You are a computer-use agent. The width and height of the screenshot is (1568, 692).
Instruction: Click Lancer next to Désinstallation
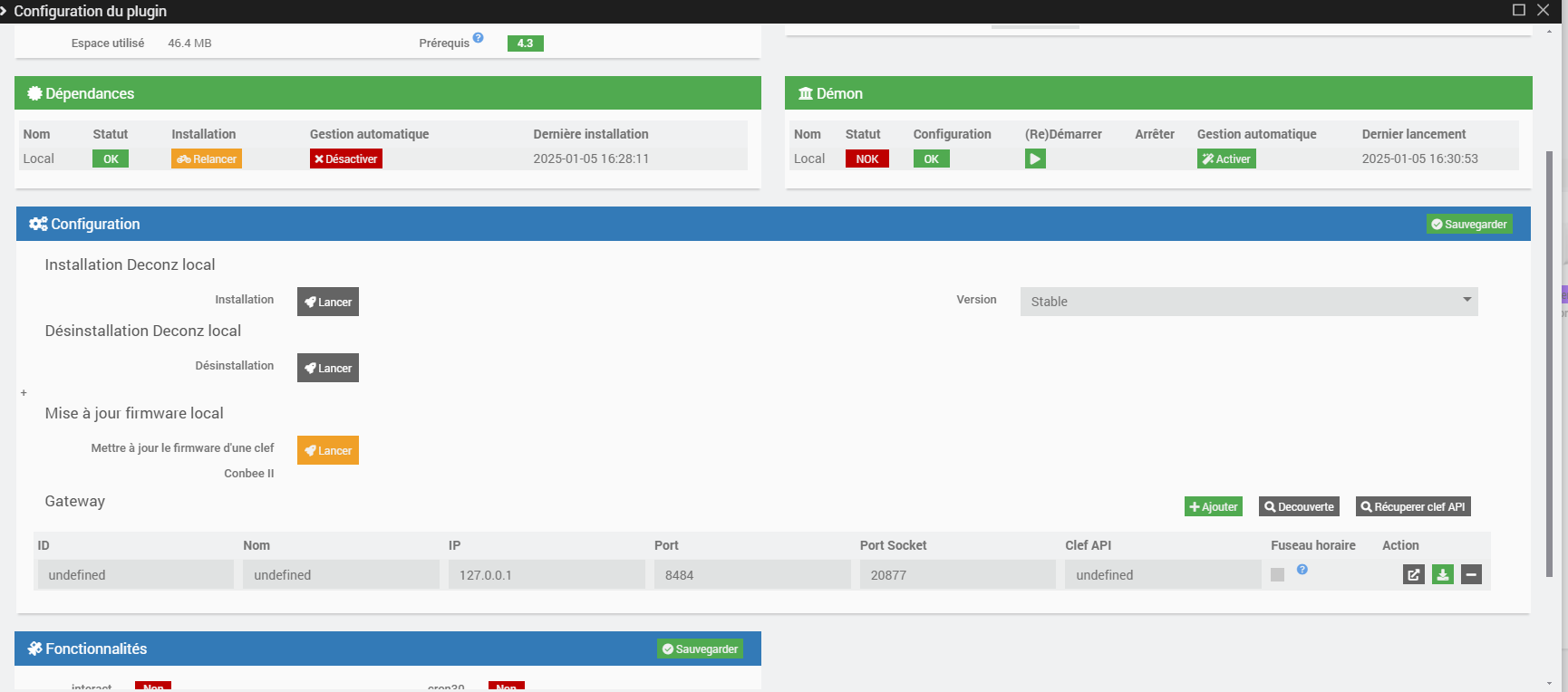(328, 368)
